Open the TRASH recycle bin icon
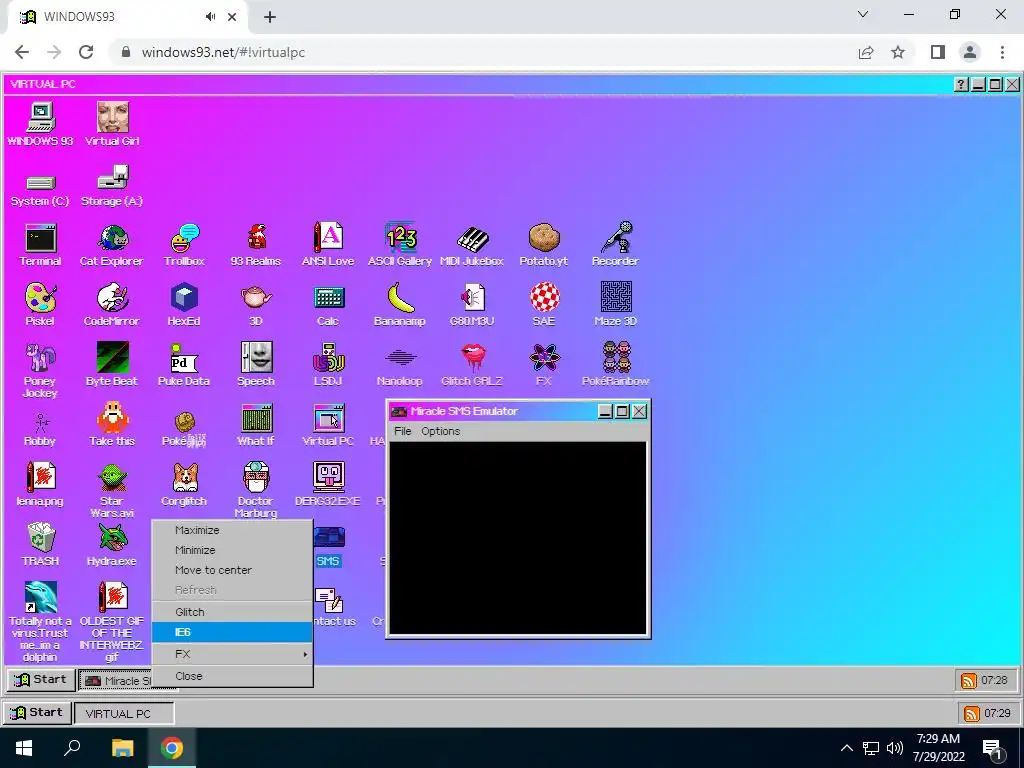The width and height of the screenshot is (1024, 768). (x=40, y=545)
